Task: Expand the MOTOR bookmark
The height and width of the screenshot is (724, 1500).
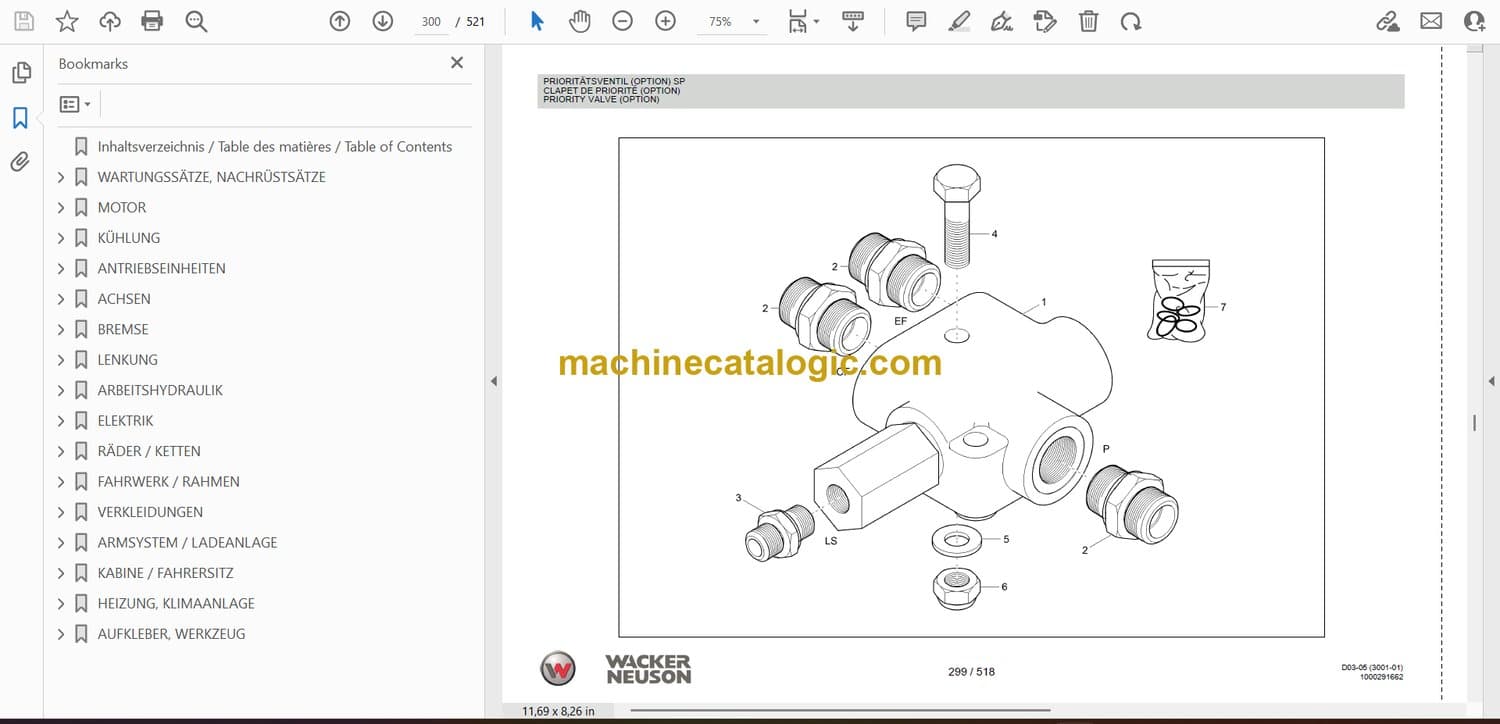Action: pos(61,208)
